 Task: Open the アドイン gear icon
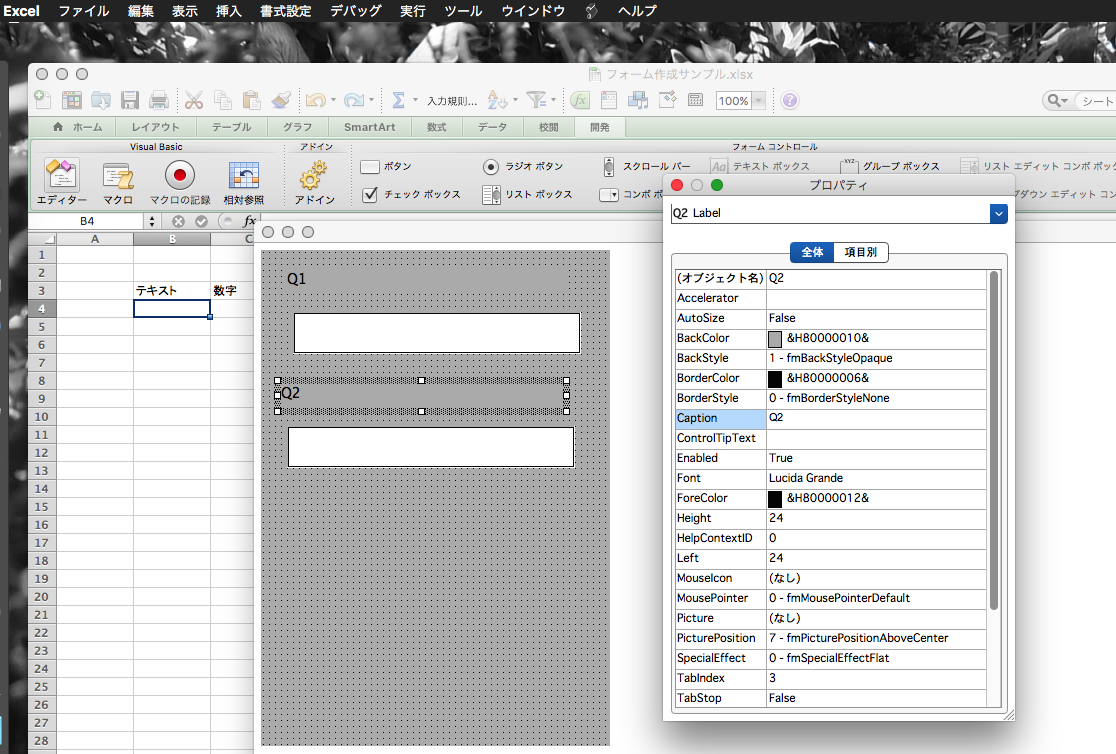[314, 177]
